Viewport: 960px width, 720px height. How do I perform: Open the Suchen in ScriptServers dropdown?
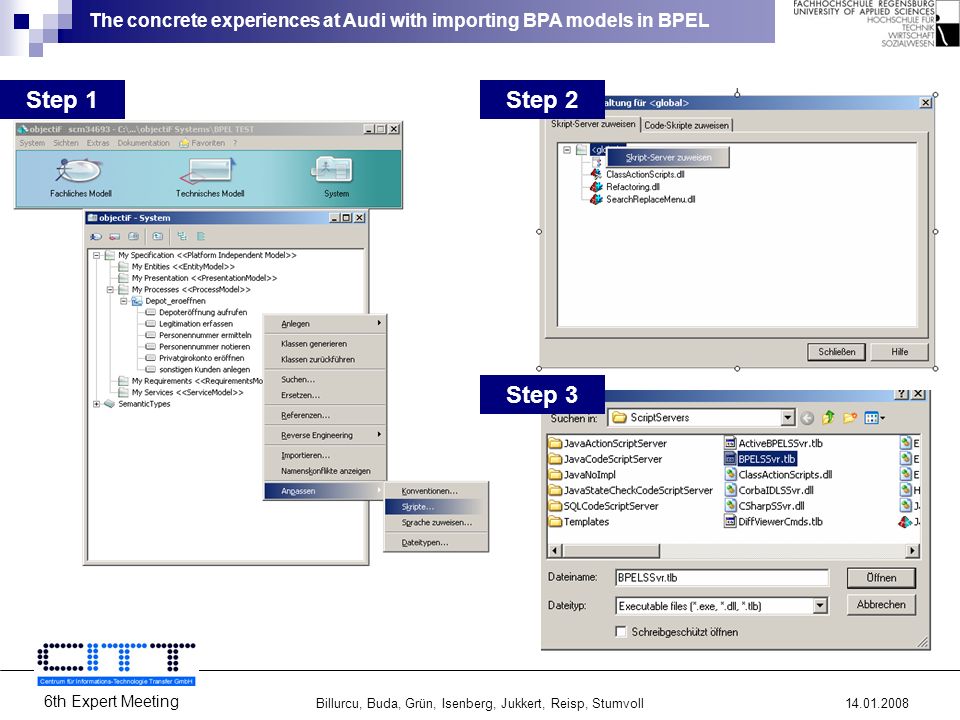(788, 418)
